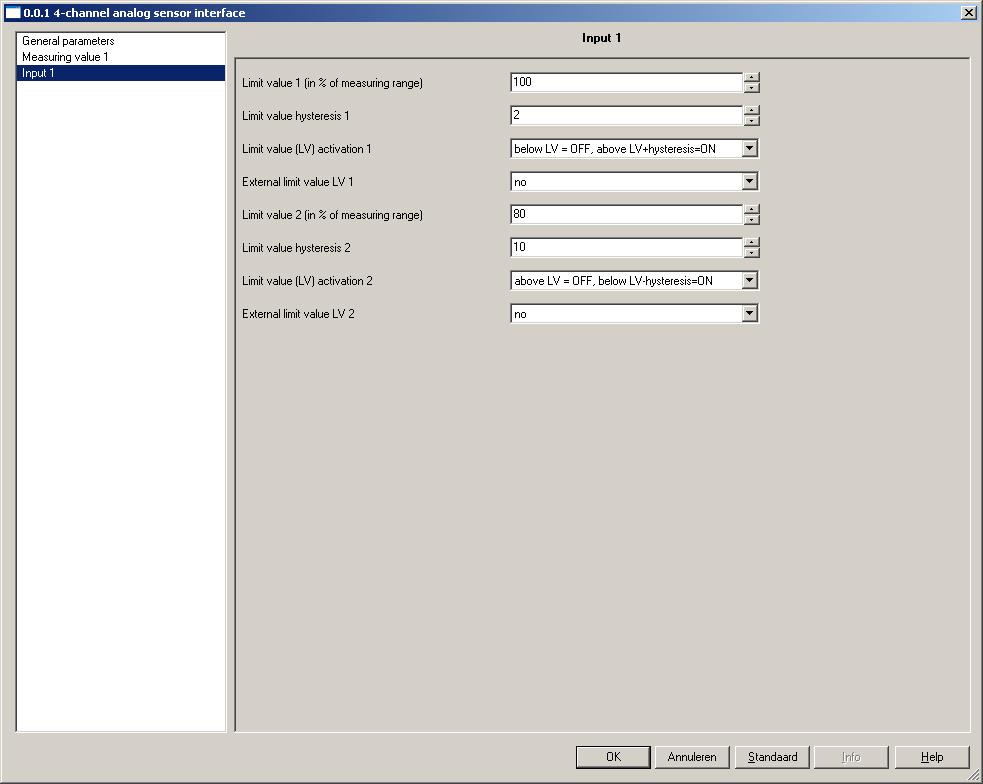
Task: Confirm settings with the OK button
Action: (613, 757)
